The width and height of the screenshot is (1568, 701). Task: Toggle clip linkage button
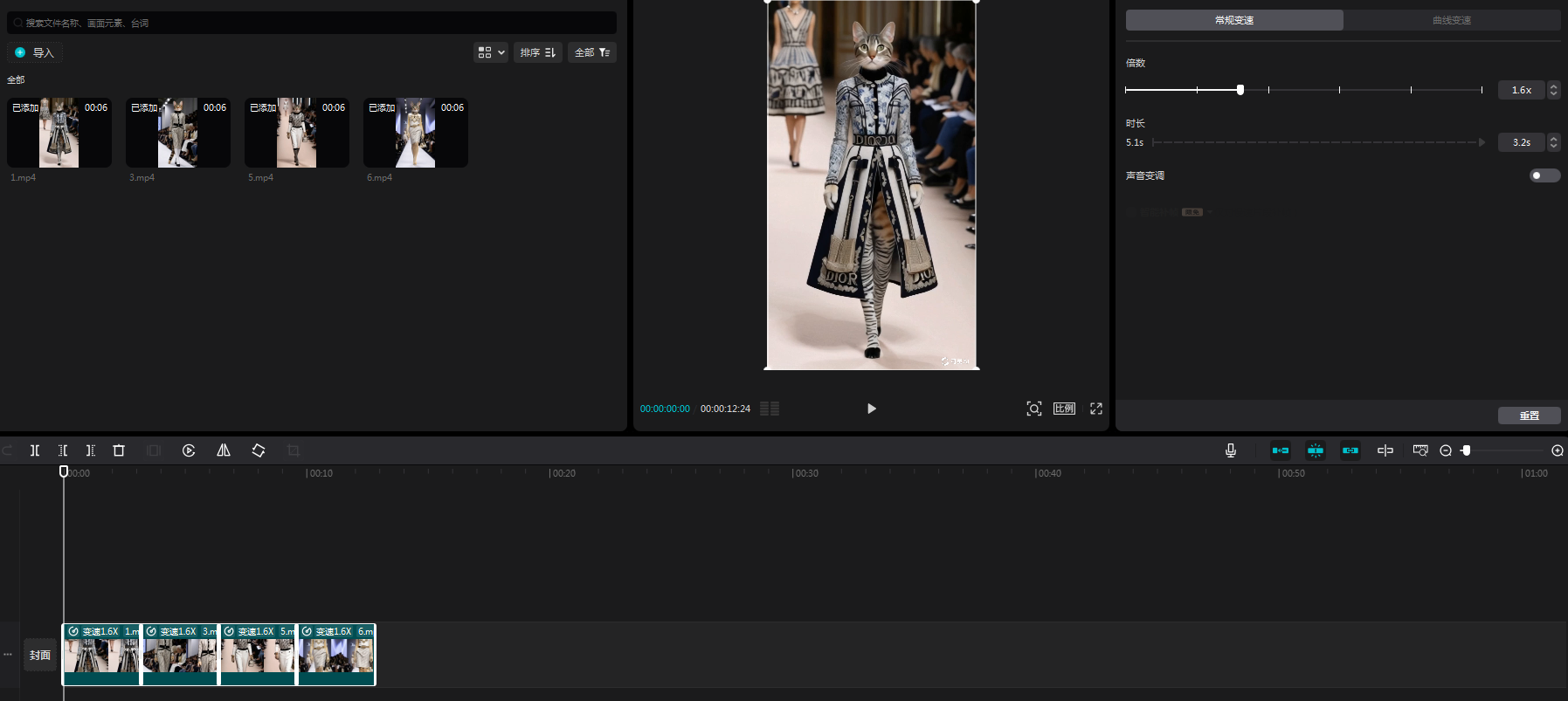click(1350, 450)
